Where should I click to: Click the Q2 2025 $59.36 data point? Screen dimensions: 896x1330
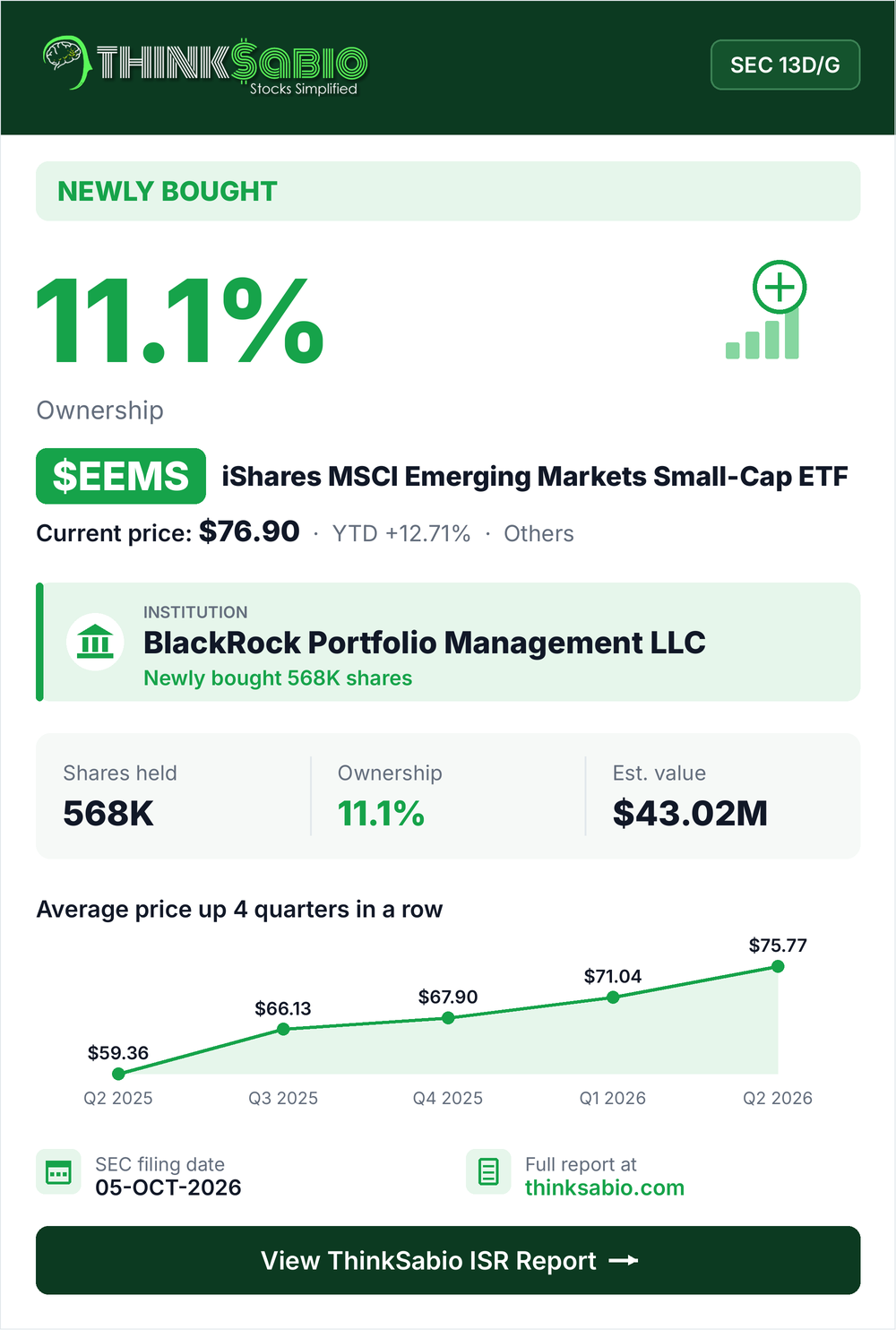118,1074
